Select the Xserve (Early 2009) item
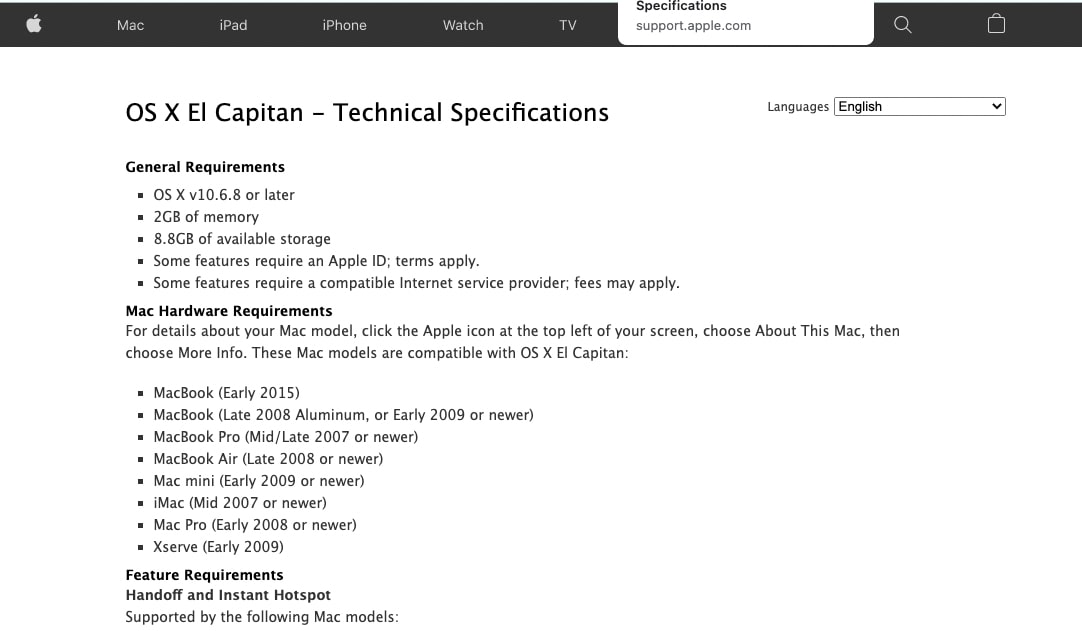Screen dimensions: 1082x631 click(219, 547)
